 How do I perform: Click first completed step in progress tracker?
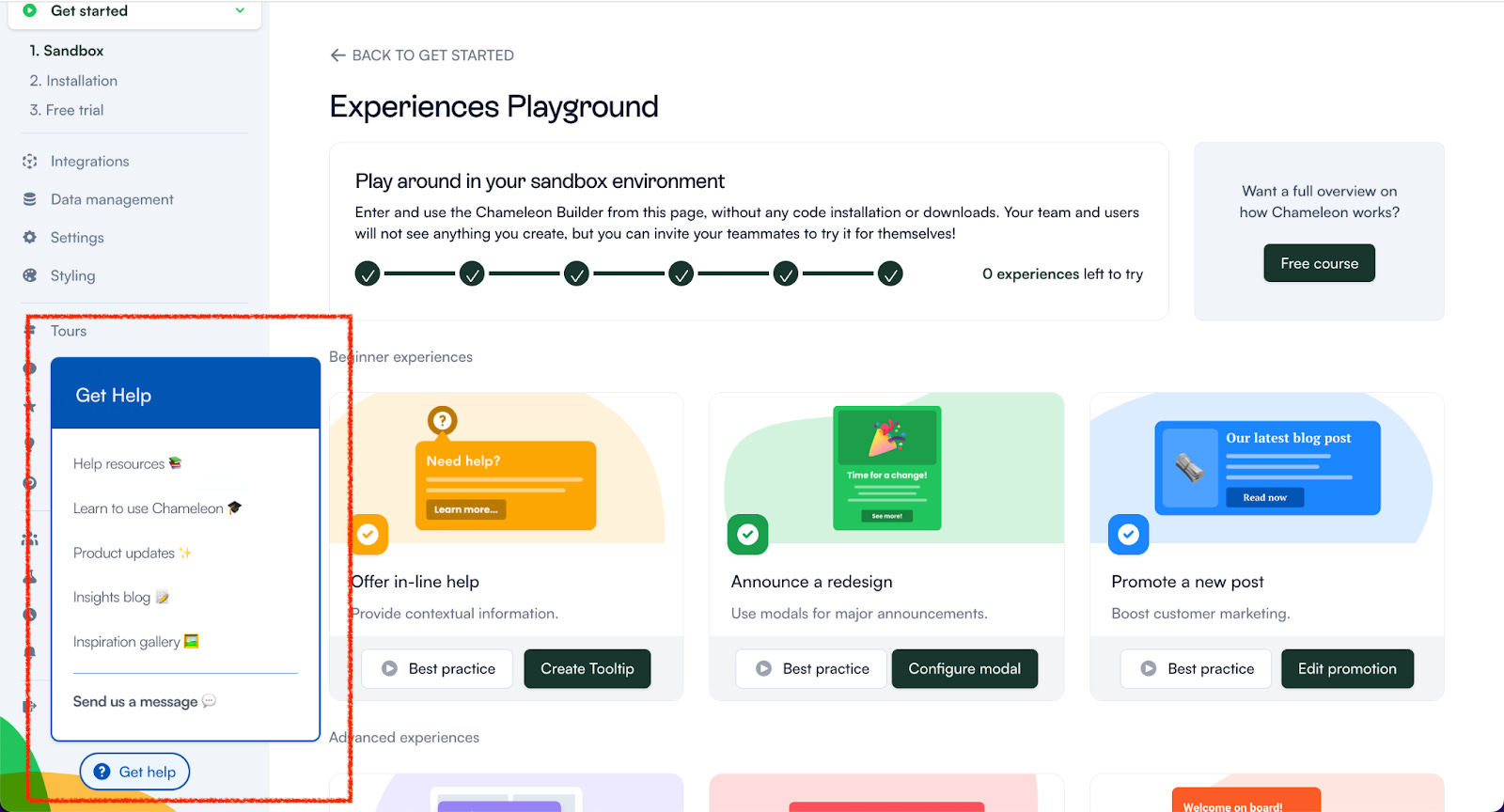[368, 273]
